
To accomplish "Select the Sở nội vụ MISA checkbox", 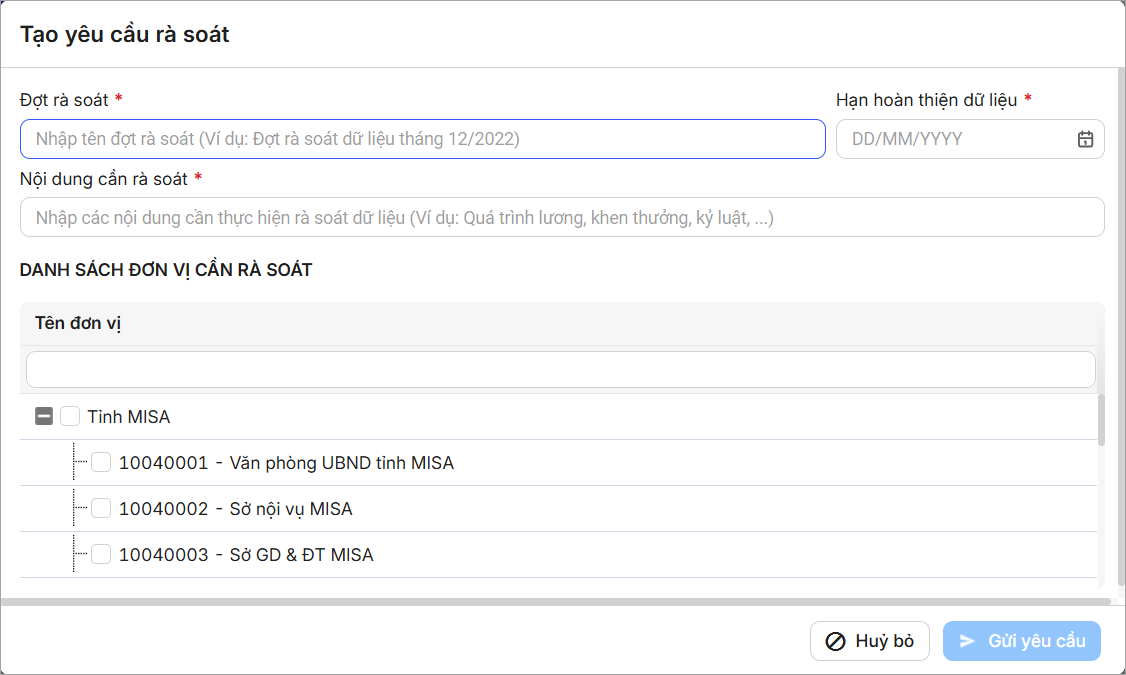I will [101, 509].
